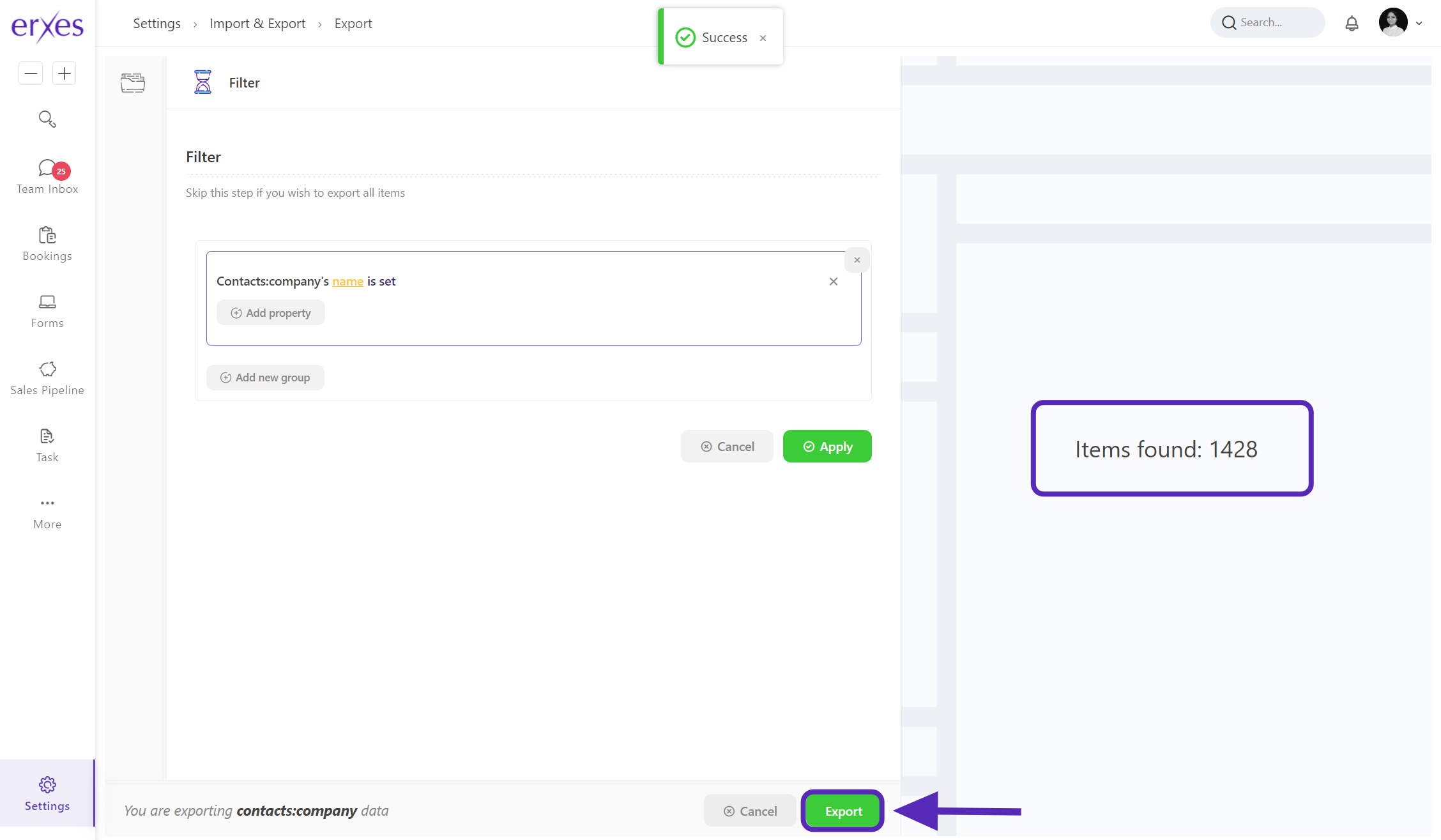Open the Sales Pipeline section
Image resolution: width=1441 pixels, height=840 pixels.
point(47,378)
